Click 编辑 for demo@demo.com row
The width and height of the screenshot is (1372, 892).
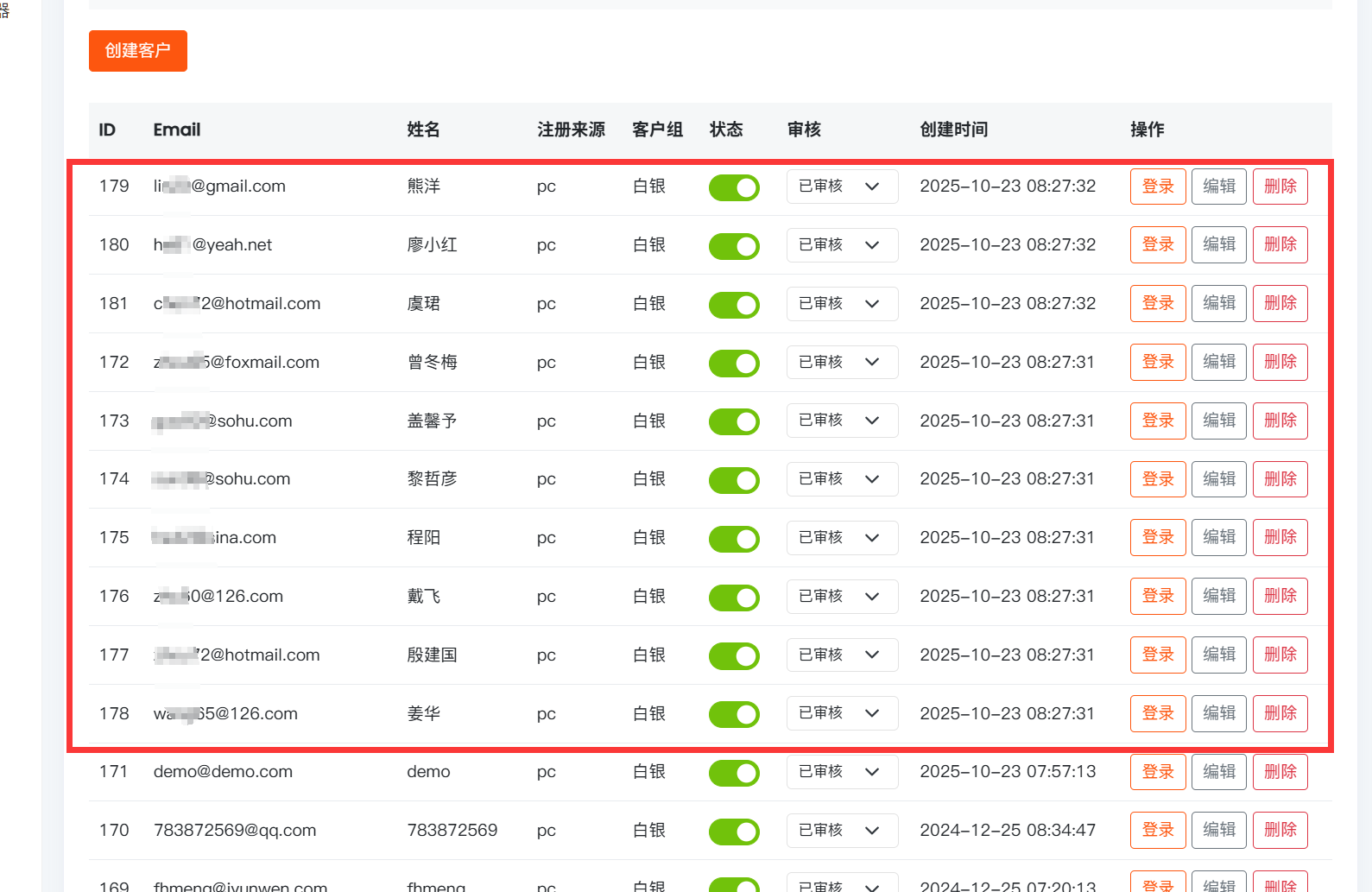click(1218, 772)
